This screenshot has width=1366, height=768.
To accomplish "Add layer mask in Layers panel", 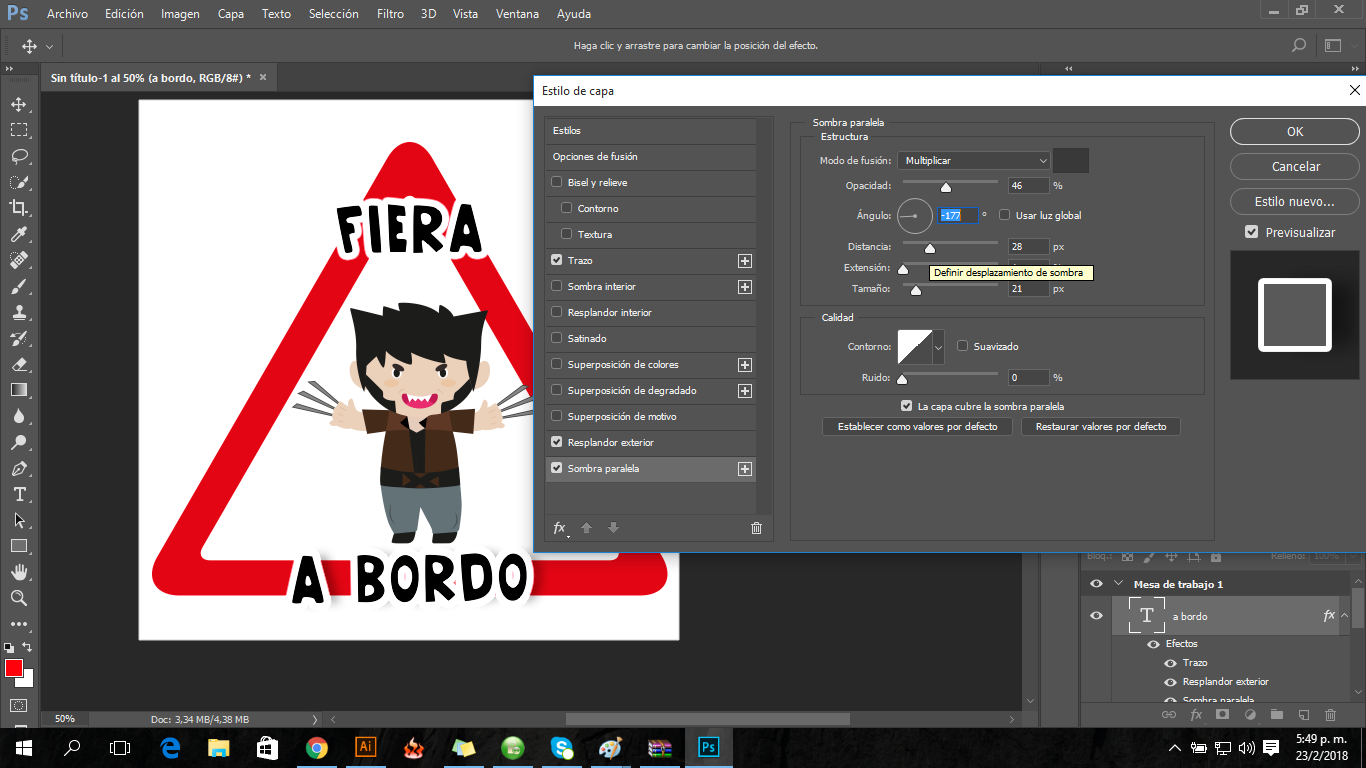I will click(1222, 715).
